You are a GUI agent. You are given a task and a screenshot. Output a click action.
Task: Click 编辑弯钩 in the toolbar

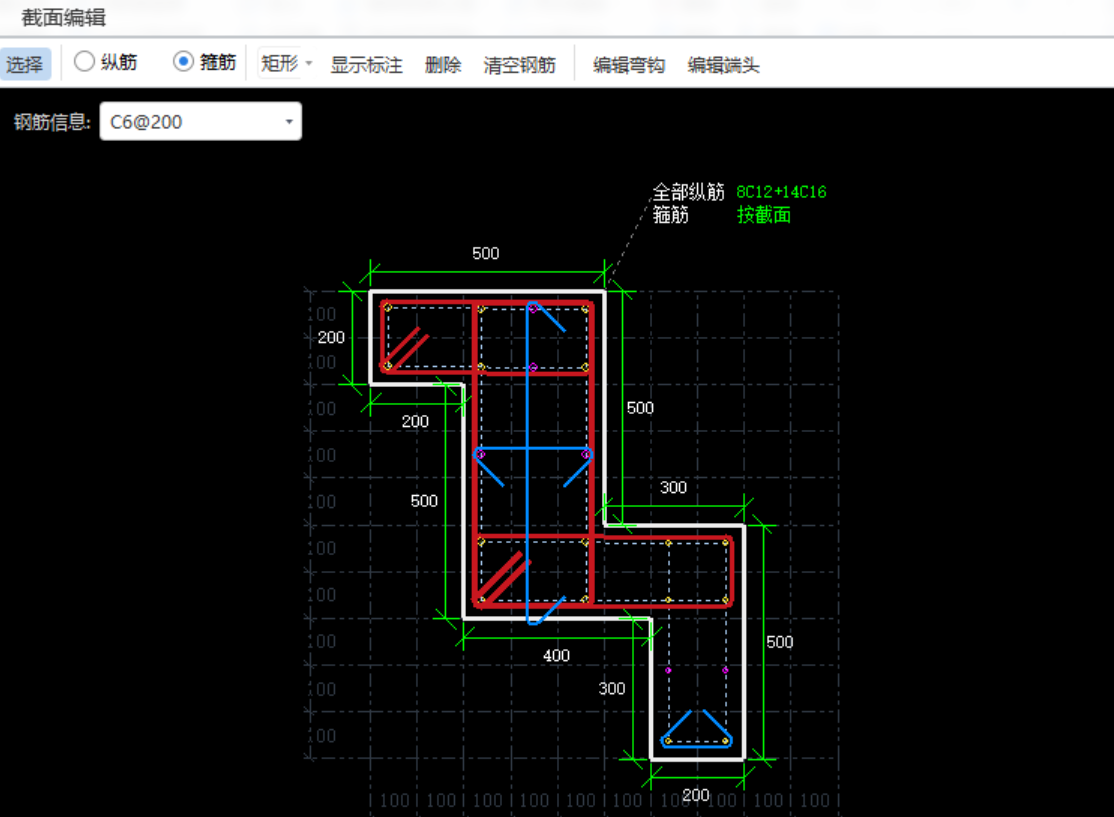click(629, 65)
